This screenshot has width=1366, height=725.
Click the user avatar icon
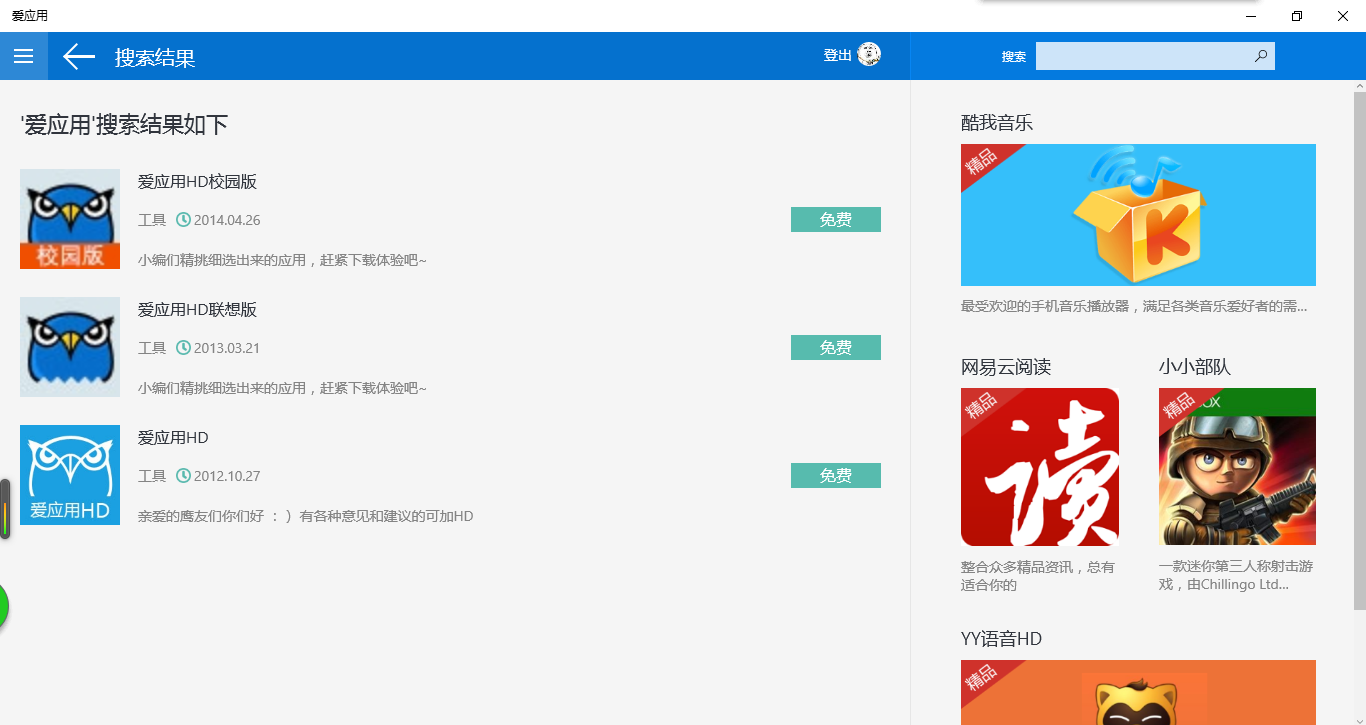[x=869, y=55]
